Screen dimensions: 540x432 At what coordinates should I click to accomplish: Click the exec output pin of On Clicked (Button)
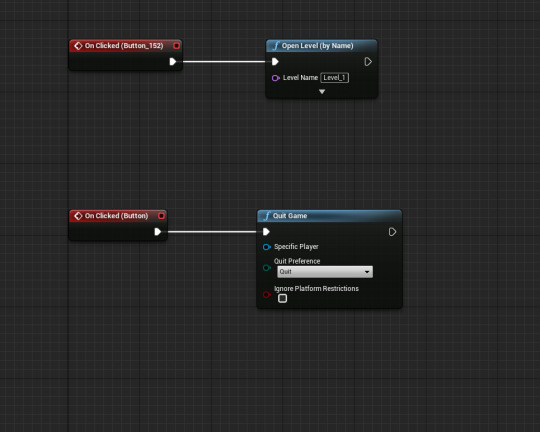tap(158, 232)
